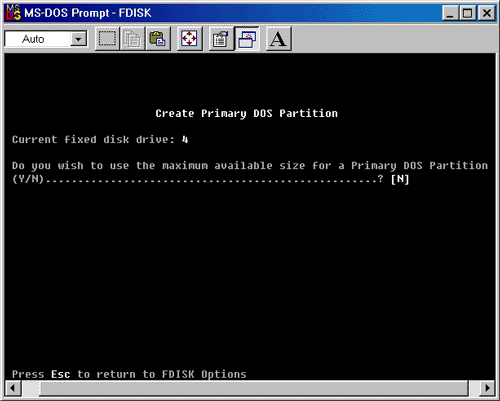Viewport: 500px width, 401px height.
Task: Click 'Create Primary DOS Partition' heading text
Action: tap(246, 113)
